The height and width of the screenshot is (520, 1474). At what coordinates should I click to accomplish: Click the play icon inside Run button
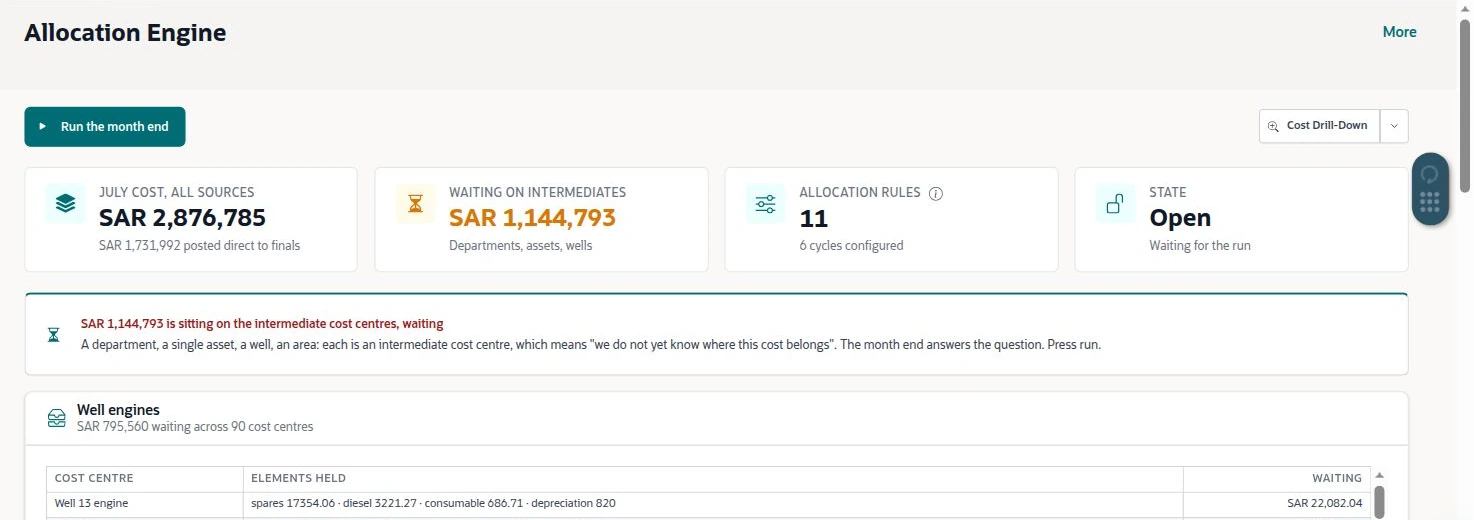[x=43, y=127]
